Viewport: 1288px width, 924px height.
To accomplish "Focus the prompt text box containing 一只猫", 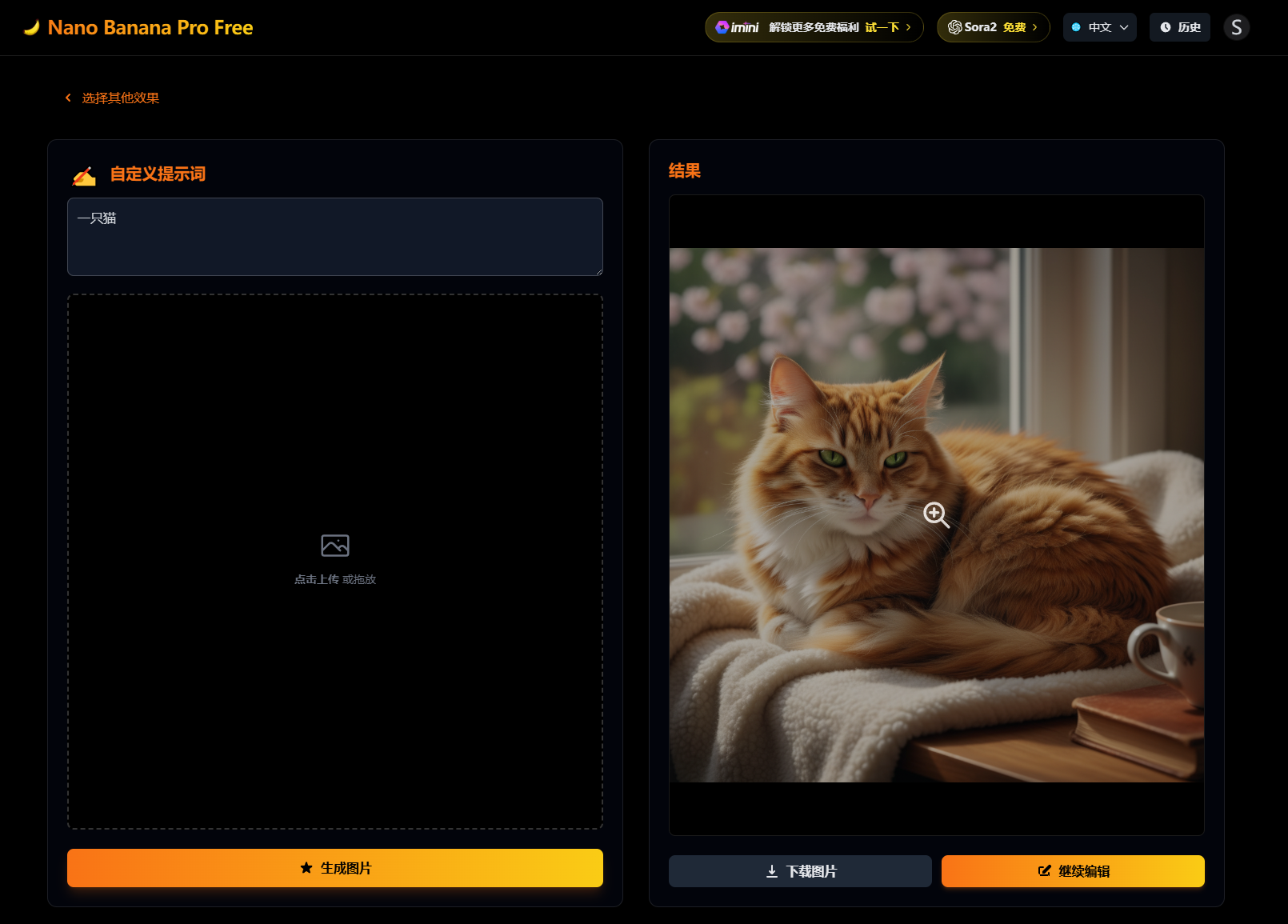I will (334, 237).
